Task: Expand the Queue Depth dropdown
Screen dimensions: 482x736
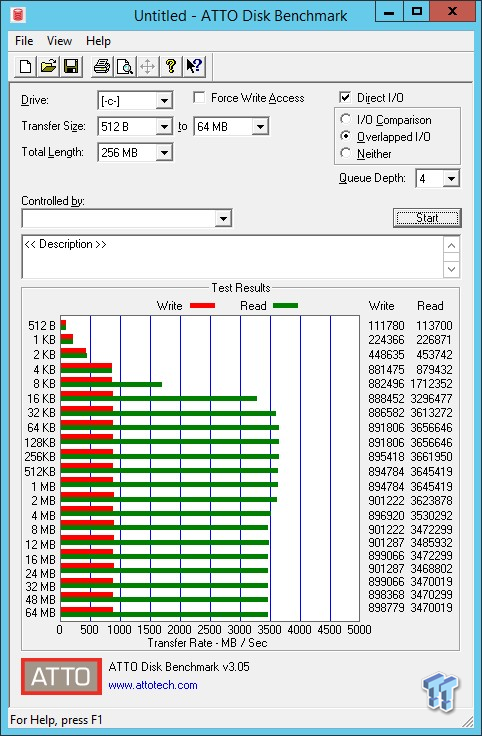Action: [451, 178]
